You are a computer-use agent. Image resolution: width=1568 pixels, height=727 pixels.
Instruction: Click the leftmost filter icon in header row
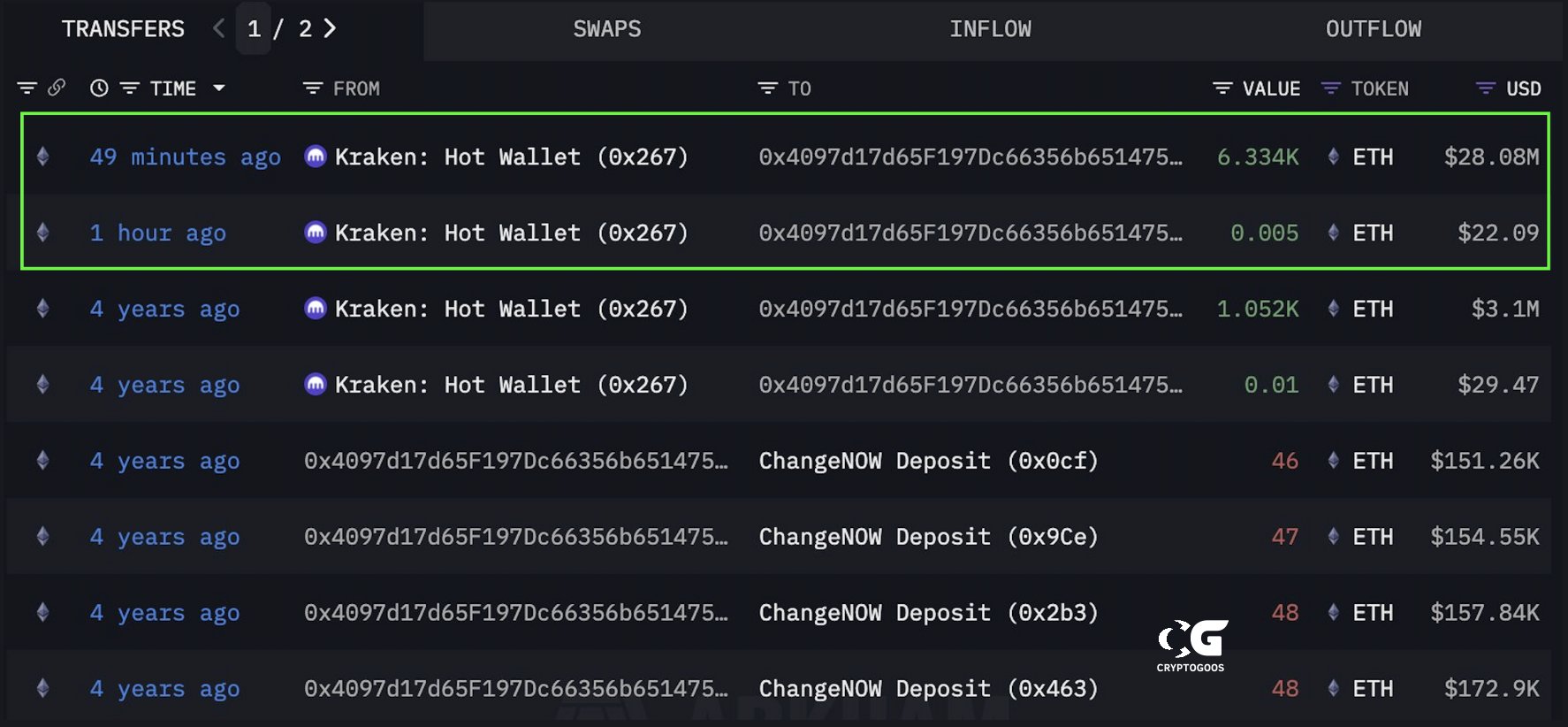coord(27,88)
